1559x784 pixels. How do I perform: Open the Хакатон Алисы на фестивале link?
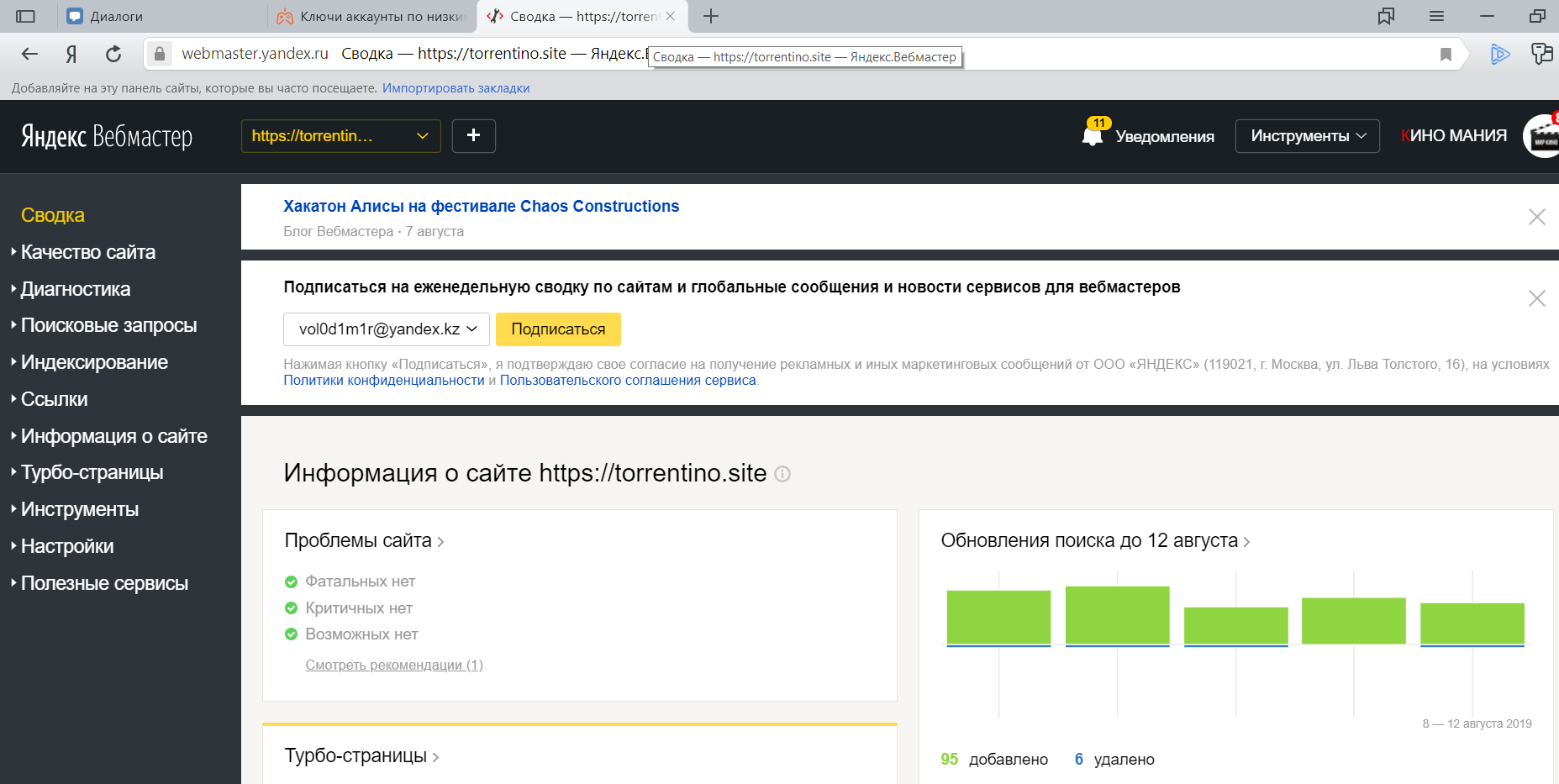481,206
